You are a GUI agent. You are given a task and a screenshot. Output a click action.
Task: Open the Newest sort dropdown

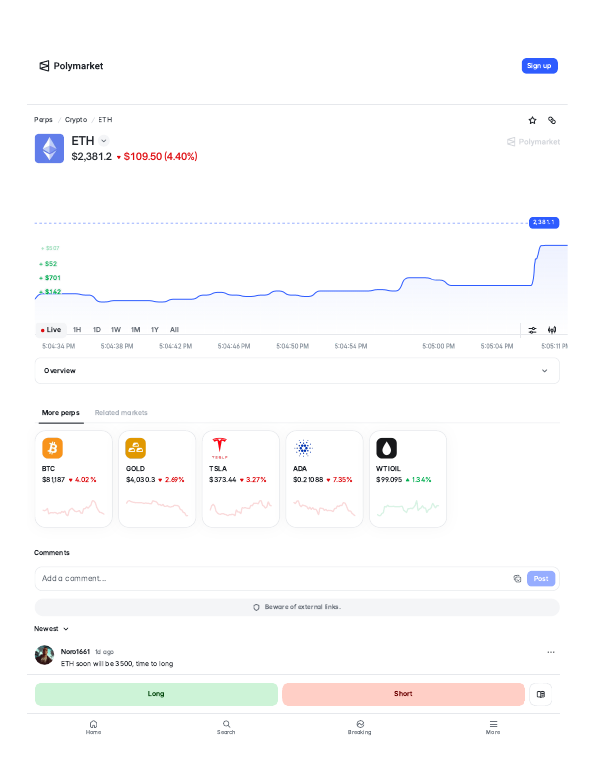pos(51,629)
